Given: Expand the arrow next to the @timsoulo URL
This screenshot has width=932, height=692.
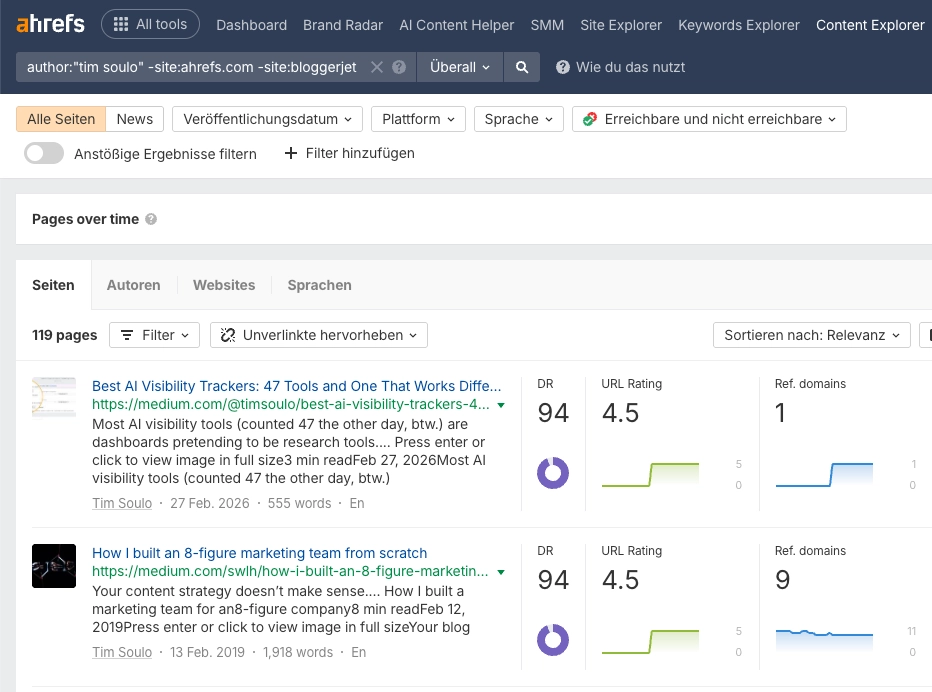Looking at the screenshot, I should pos(501,405).
